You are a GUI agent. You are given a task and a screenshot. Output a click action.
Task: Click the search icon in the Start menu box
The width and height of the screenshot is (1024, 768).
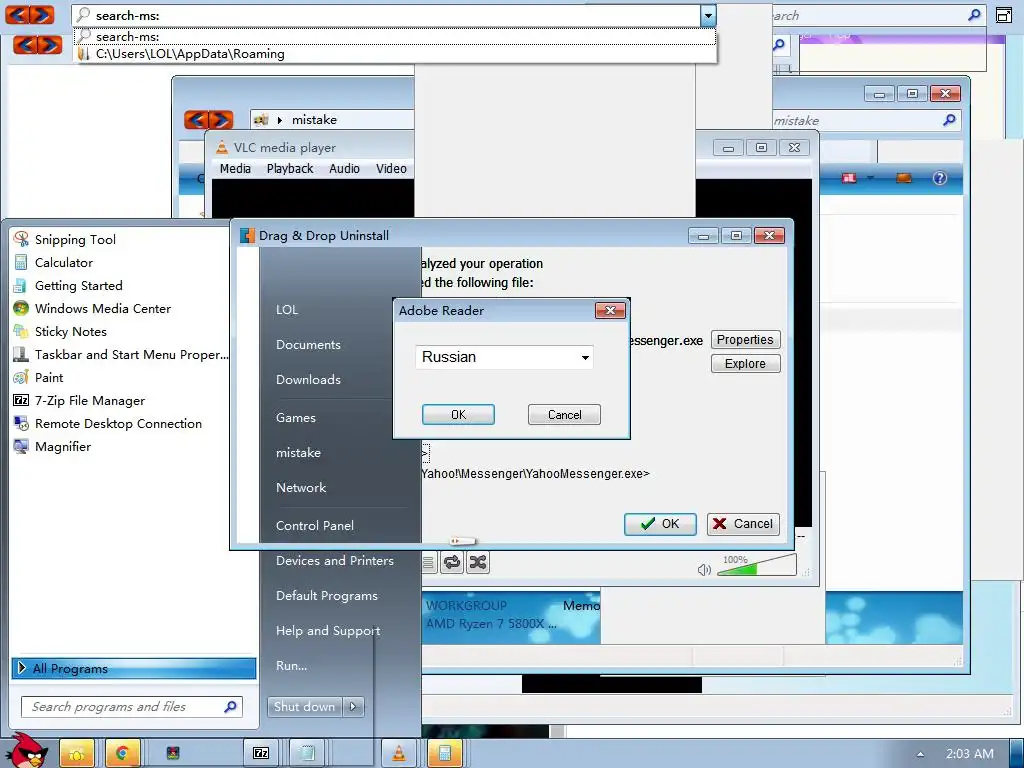pos(230,707)
